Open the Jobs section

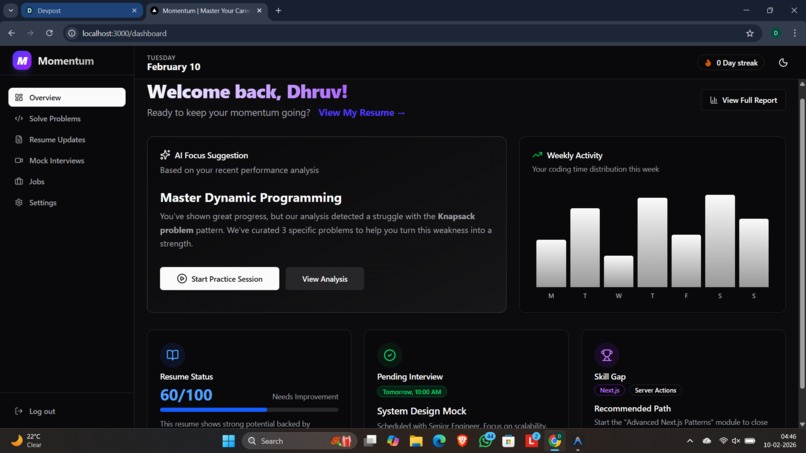[67, 182]
